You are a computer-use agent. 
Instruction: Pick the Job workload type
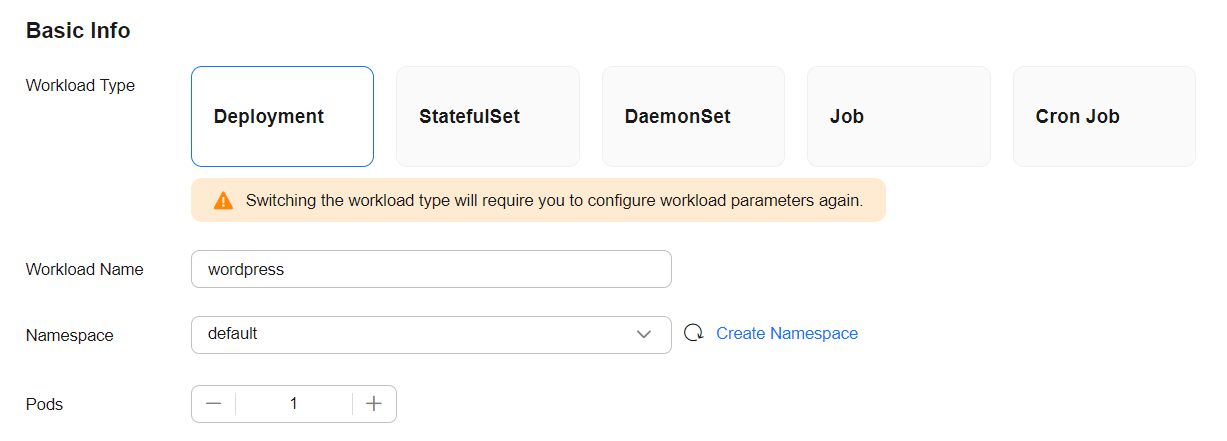(899, 116)
